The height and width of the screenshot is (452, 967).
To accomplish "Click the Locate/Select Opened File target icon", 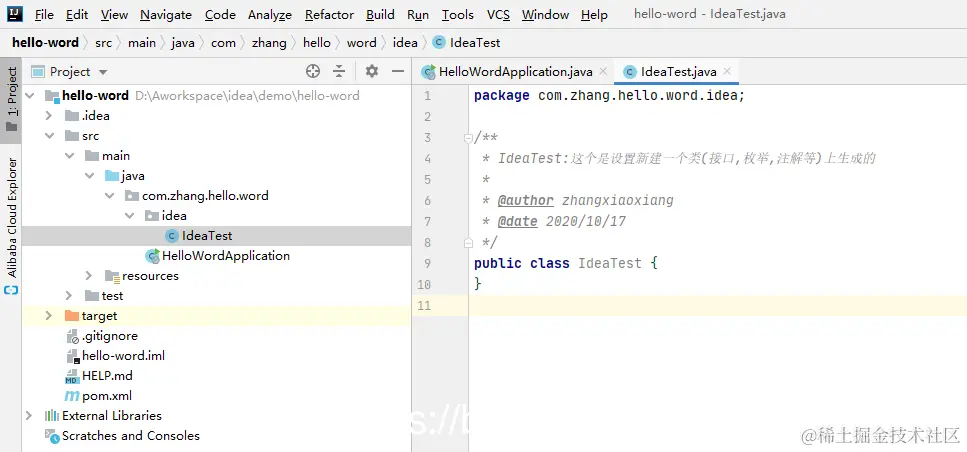I will [313, 72].
